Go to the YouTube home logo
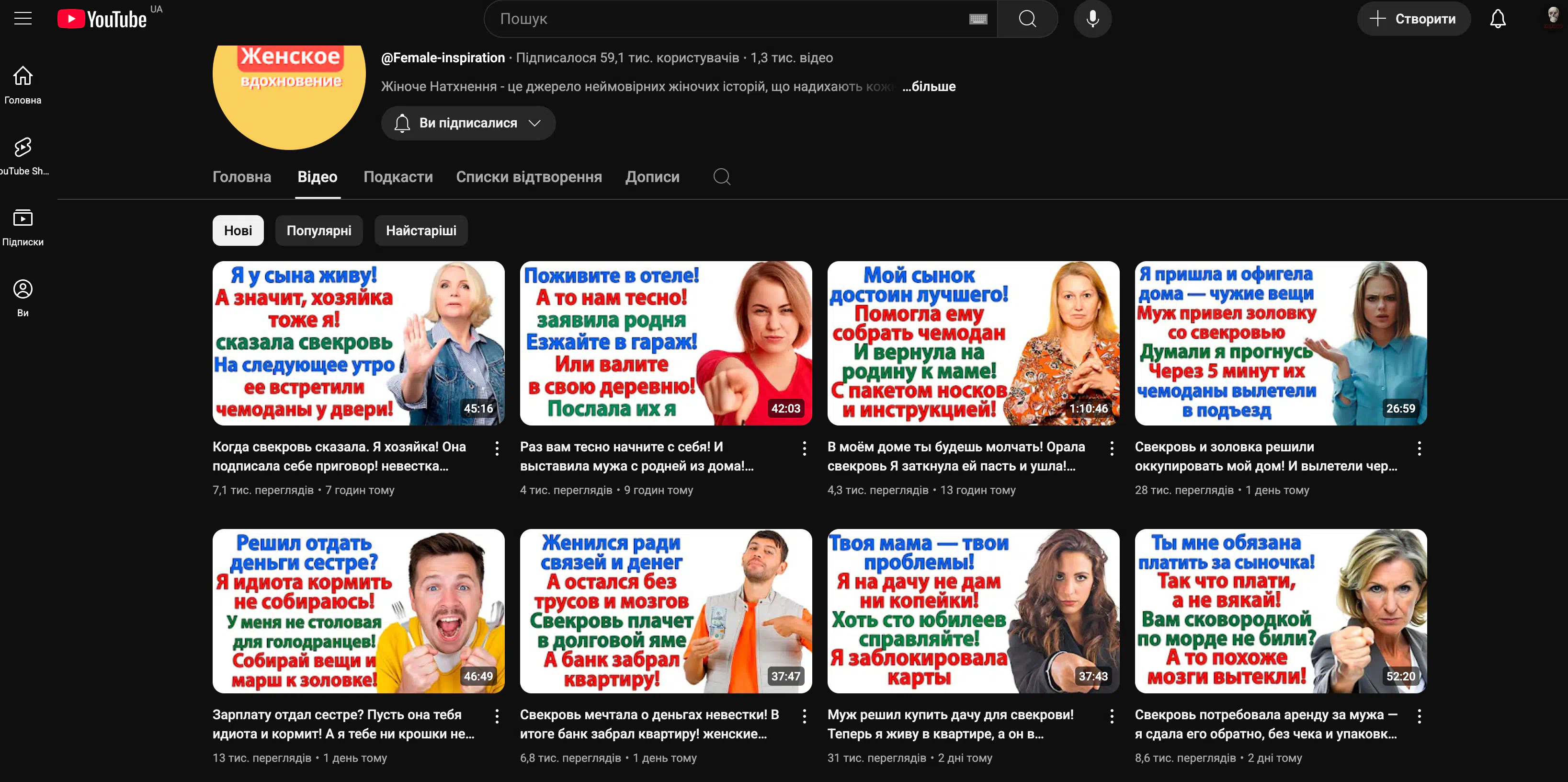The width and height of the screenshot is (1568, 782). pos(102,19)
